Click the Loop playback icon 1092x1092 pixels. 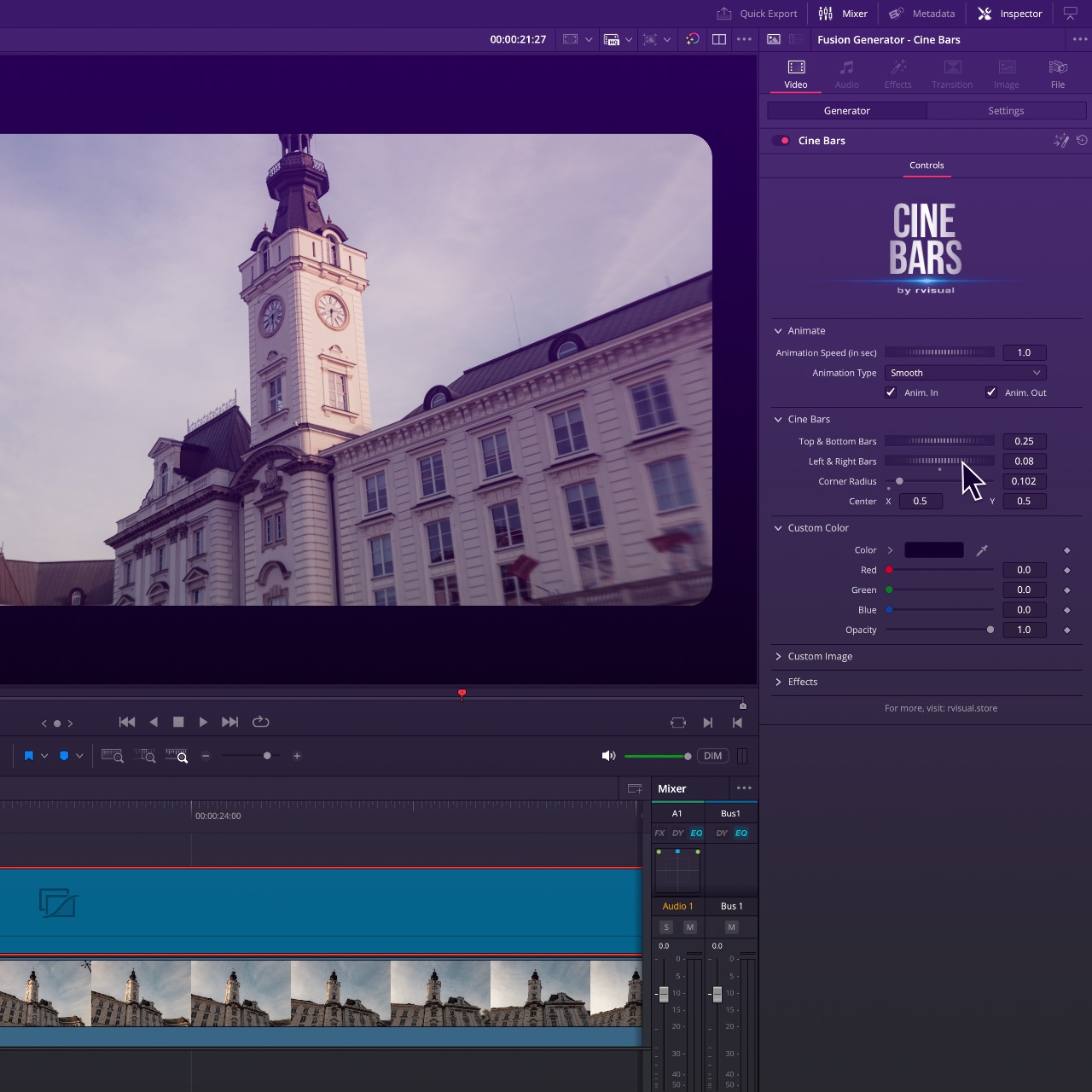(261, 722)
